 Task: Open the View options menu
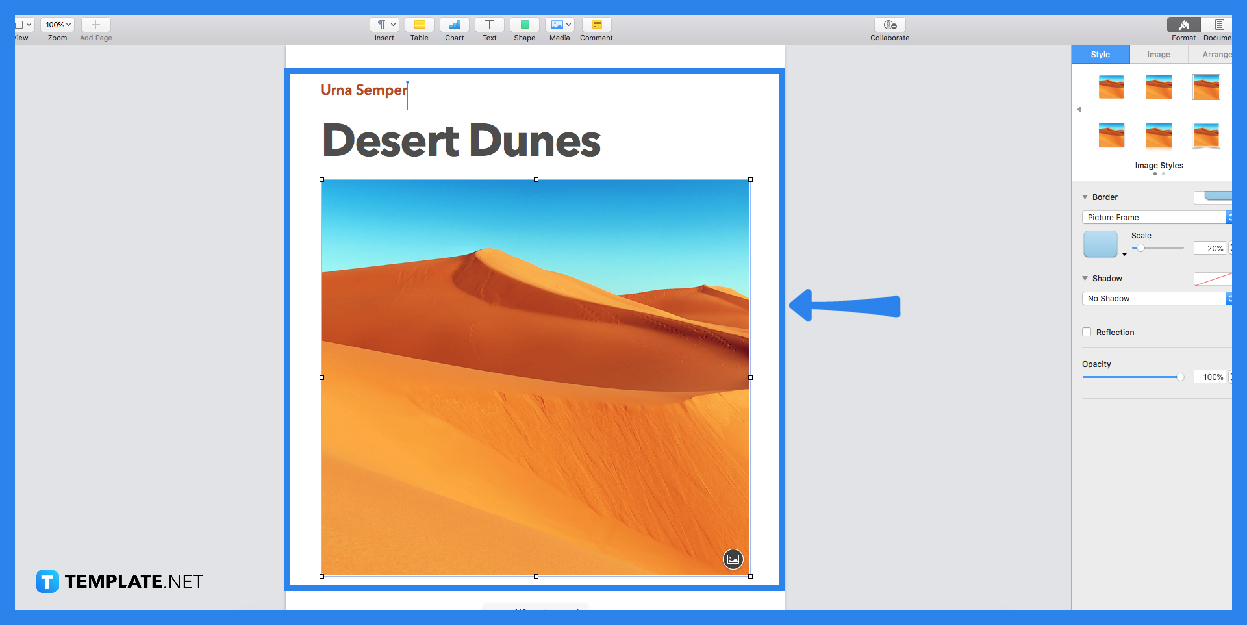click(24, 25)
